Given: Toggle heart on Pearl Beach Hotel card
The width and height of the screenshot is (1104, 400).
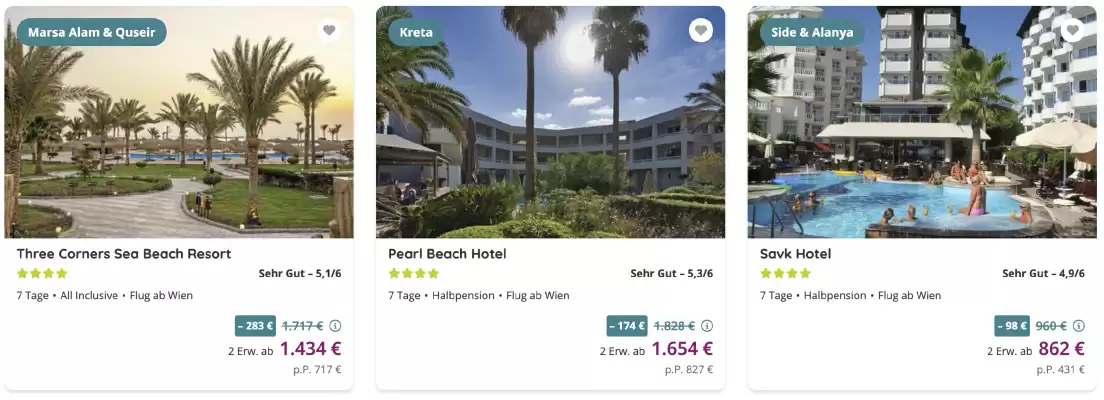Looking at the screenshot, I should pos(701,30).
